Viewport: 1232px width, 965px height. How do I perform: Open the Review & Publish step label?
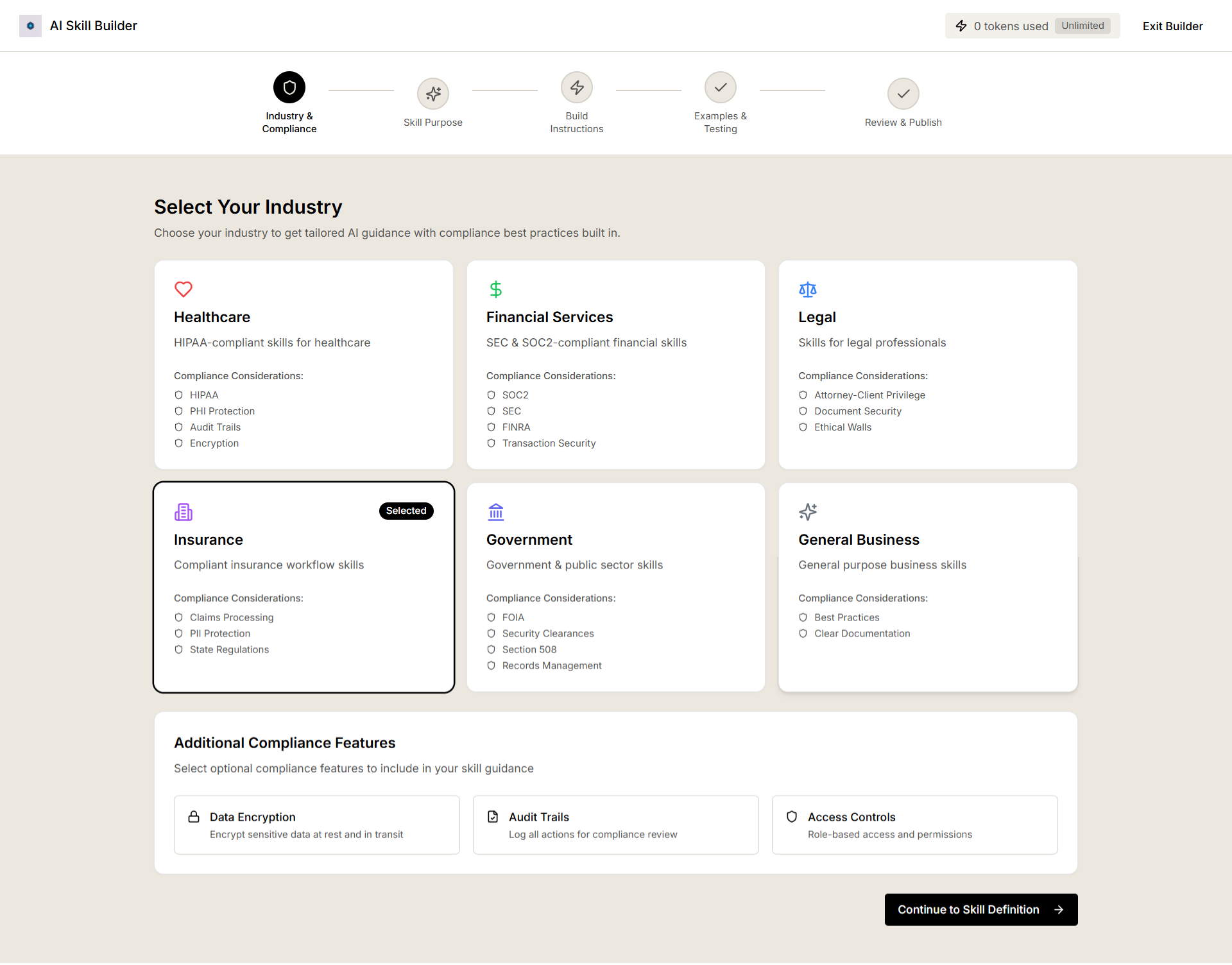click(903, 123)
